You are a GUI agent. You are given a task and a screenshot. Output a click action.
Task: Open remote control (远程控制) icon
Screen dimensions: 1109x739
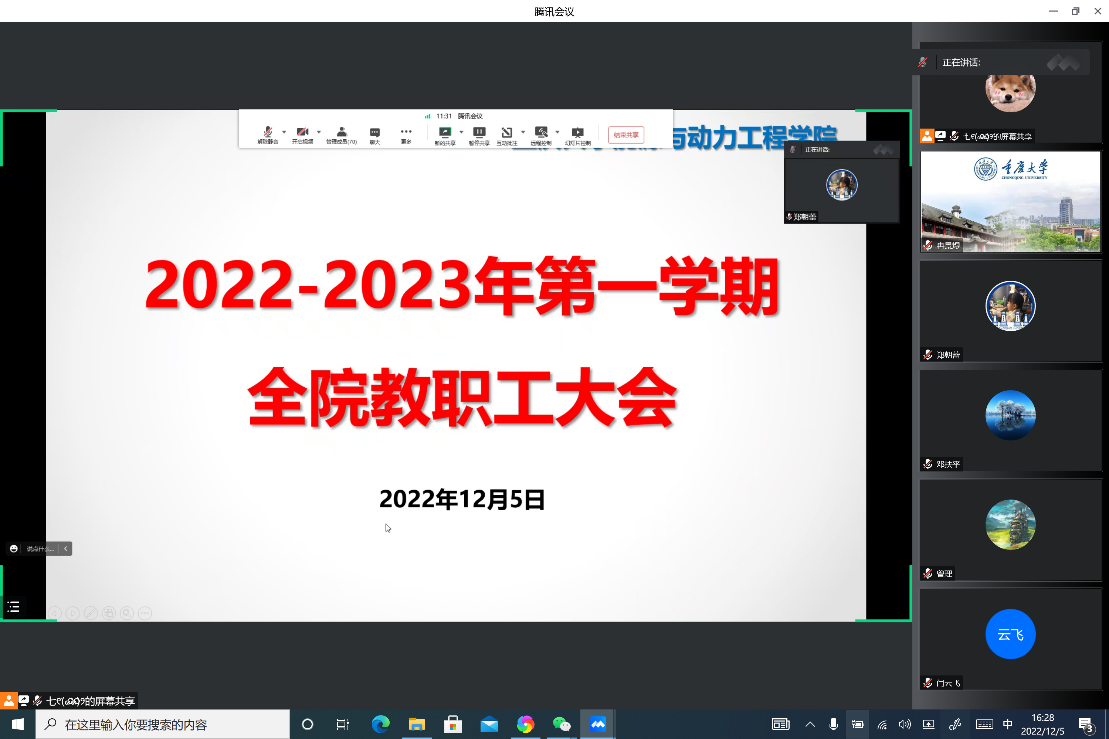click(541, 133)
